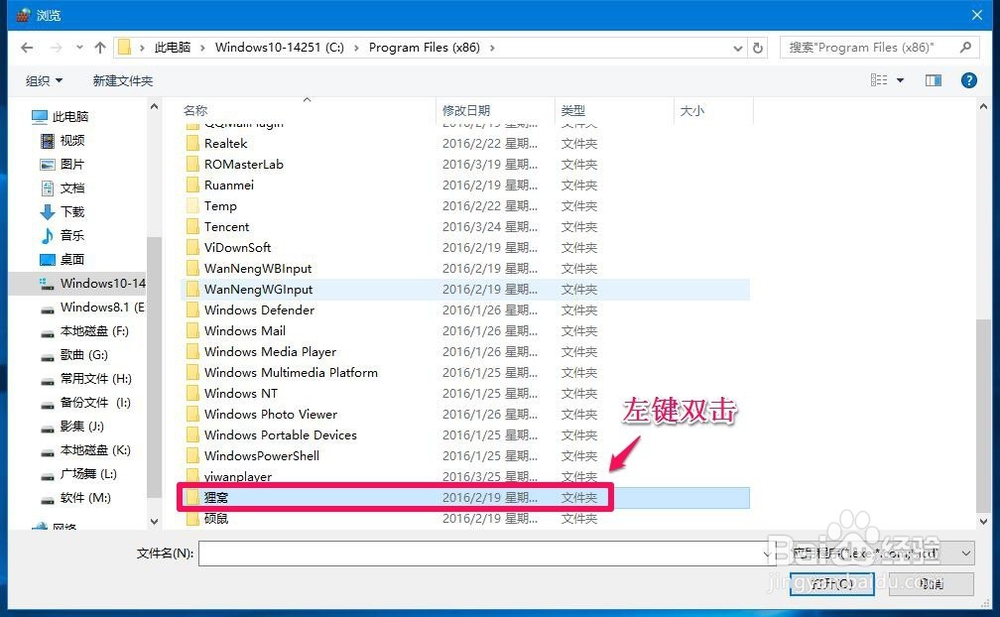Open the address bar history dropdown
The width and height of the screenshot is (1000, 617).
point(737,47)
